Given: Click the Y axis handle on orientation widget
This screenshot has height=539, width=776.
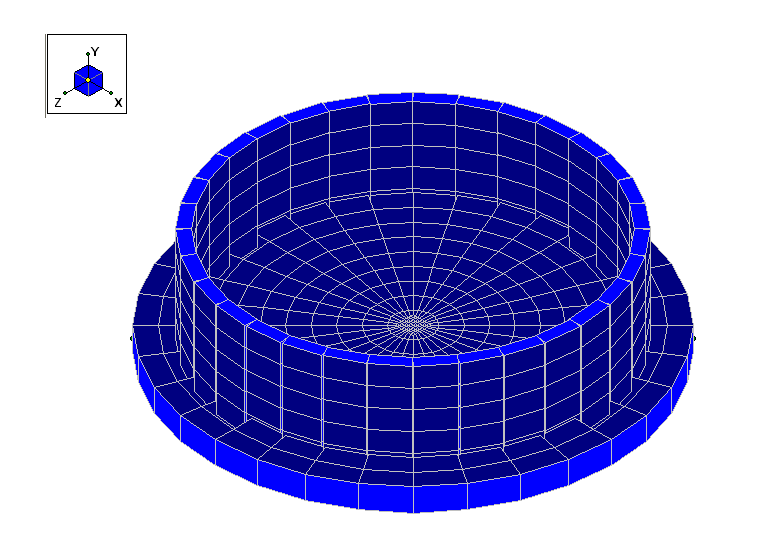Looking at the screenshot, I should [88, 54].
